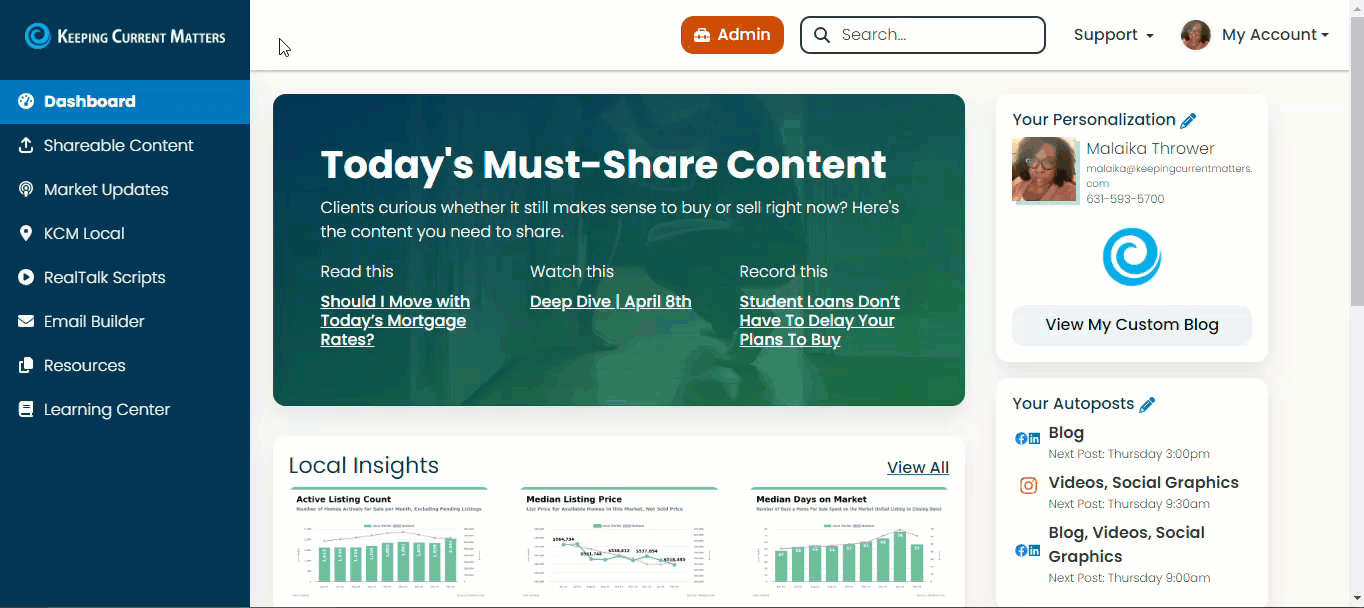The height and width of the screenshot is (608, 1364).
Task: Select Shareable Content upload icon in sidebar
Action: tap(26, 145)
